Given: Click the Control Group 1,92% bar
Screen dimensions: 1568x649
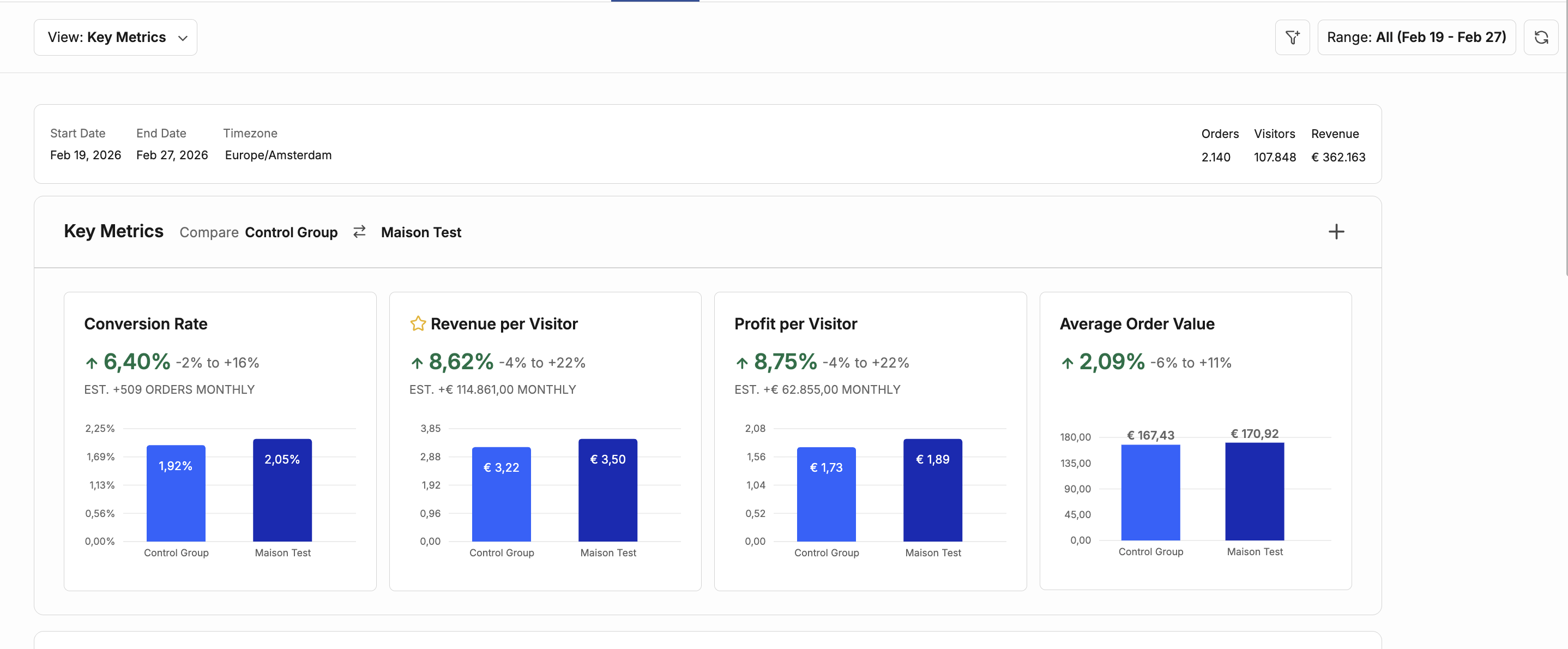Looking at the screenshot, I should pyautogui.click(x=176, y=493).
